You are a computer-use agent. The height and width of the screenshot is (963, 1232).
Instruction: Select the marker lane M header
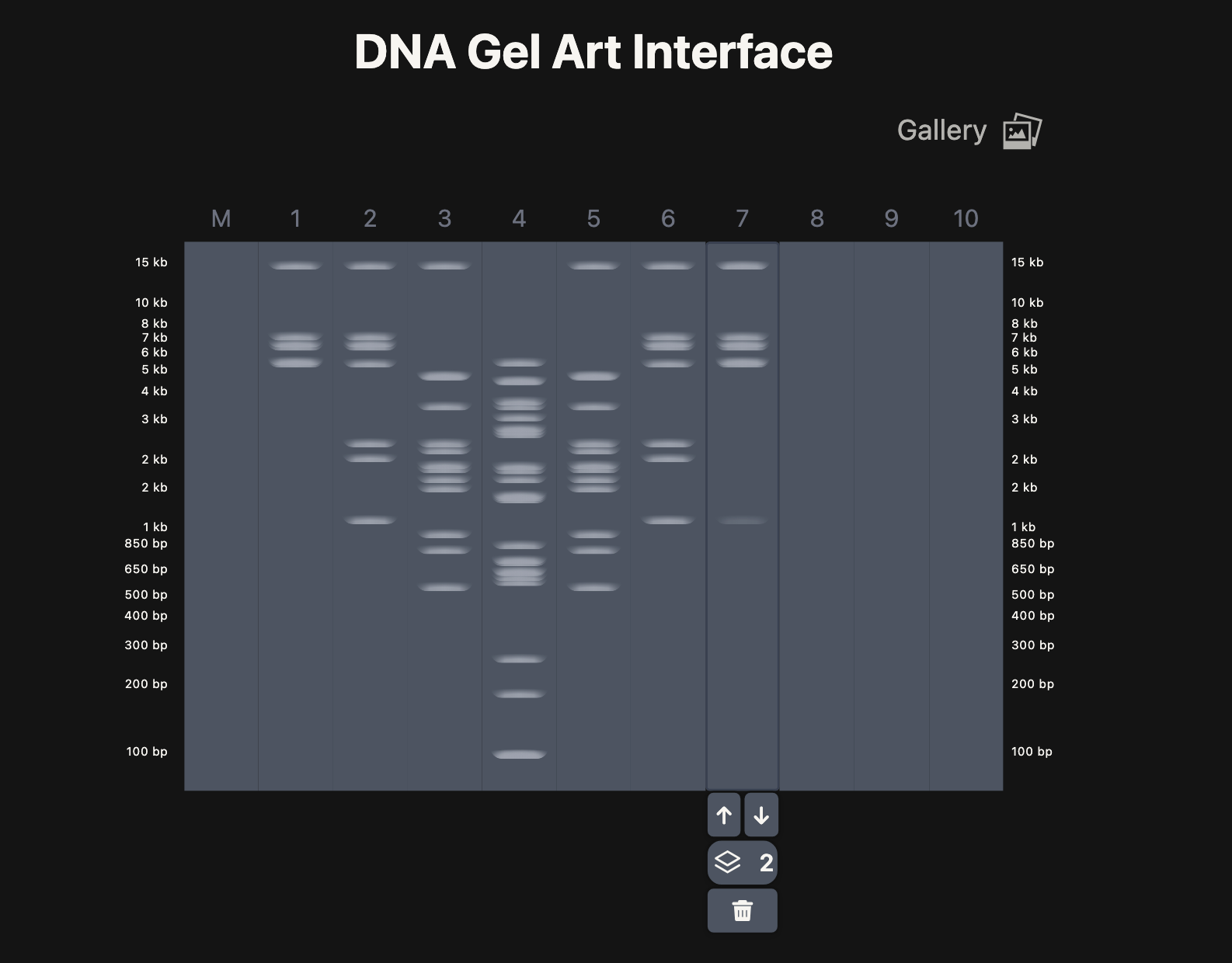(221, 219)
